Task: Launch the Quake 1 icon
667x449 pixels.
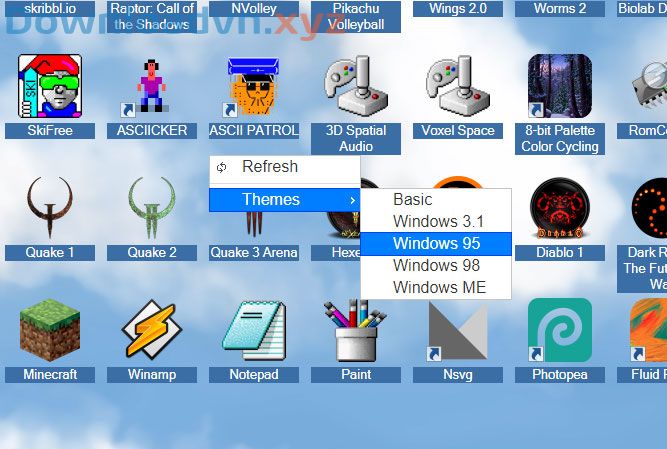Action: 50,207
